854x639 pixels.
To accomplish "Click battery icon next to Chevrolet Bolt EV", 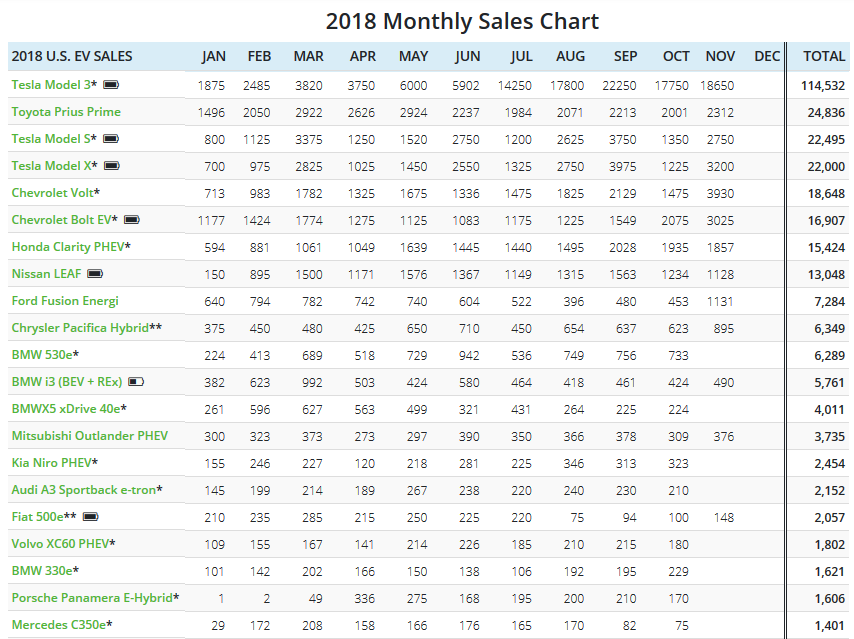I will tap(131, 220).
